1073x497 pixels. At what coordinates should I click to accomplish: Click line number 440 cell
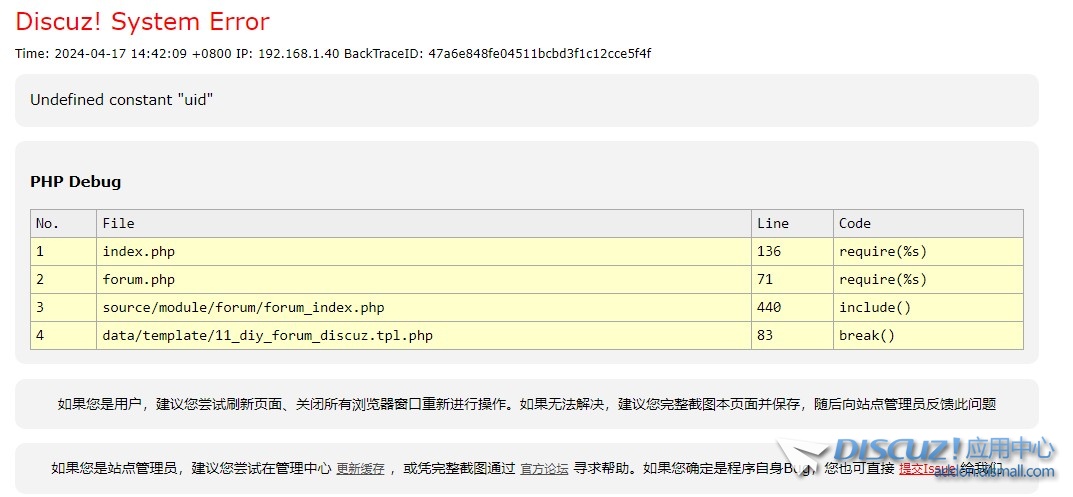coord(769,307)
